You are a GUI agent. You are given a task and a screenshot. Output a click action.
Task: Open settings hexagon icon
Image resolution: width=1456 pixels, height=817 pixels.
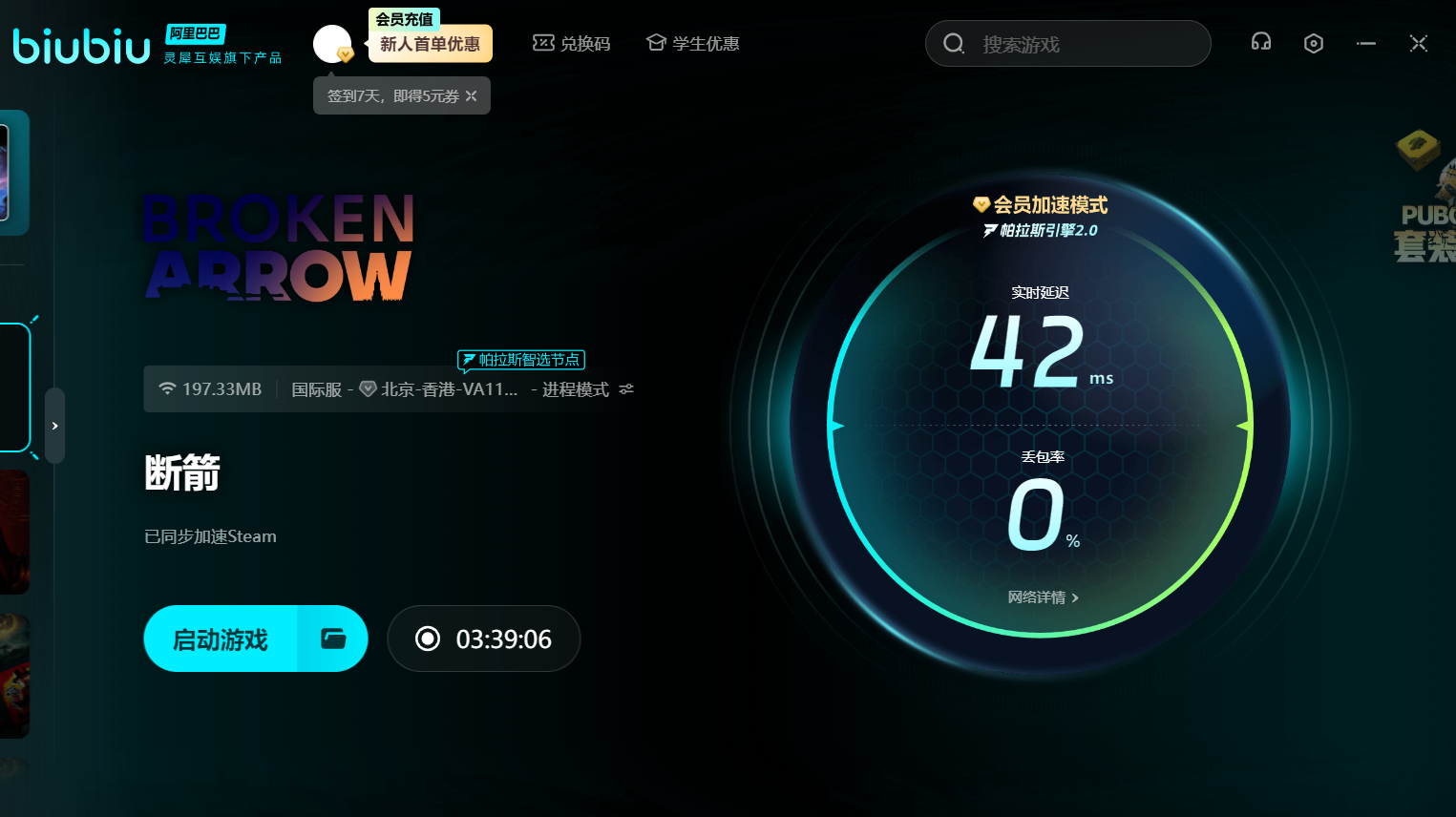tap(1314, 43)
